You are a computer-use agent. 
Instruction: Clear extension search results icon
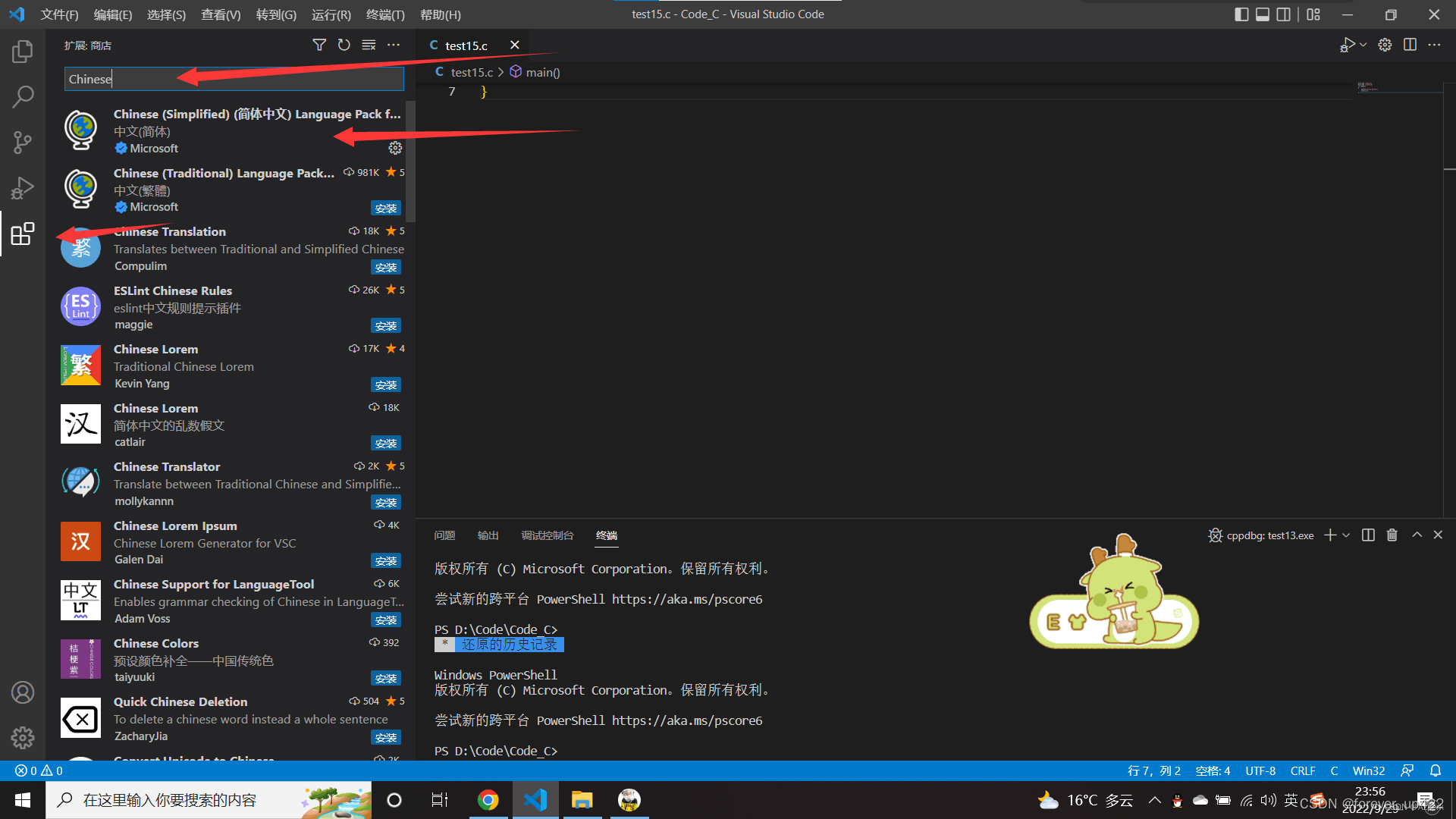pos(369,45)
